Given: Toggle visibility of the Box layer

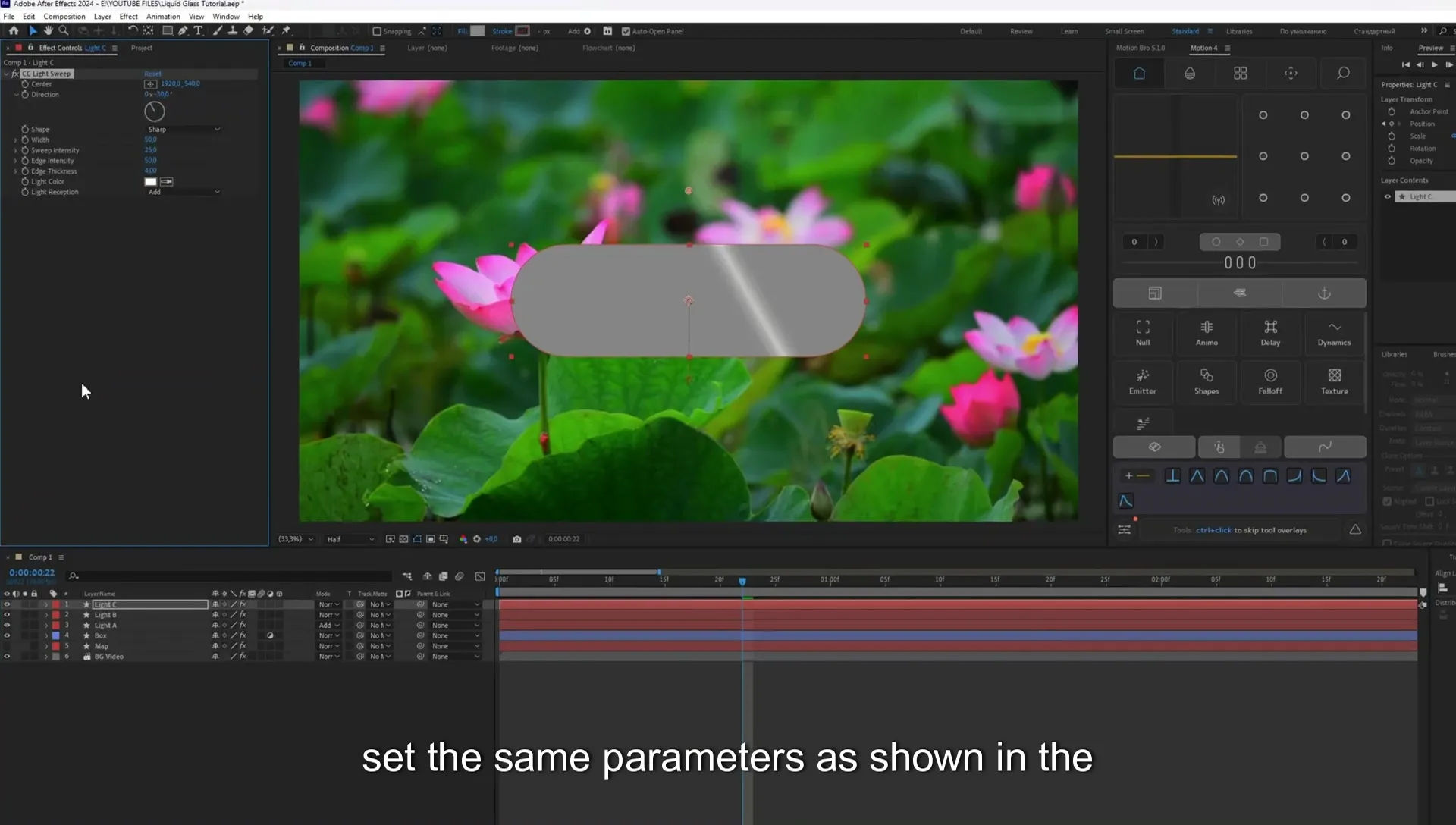Looking at the screenshot, I should 7,635.
